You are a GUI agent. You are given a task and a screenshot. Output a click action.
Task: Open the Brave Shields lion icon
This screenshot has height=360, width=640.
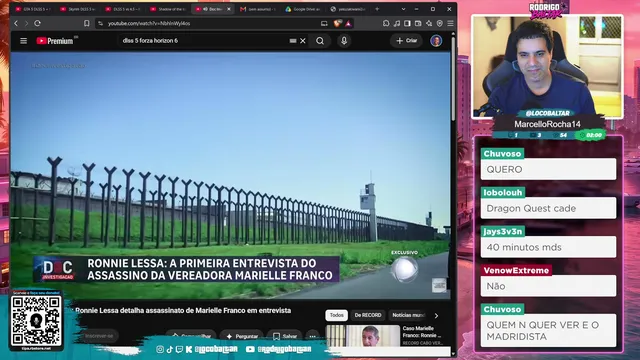337,24
